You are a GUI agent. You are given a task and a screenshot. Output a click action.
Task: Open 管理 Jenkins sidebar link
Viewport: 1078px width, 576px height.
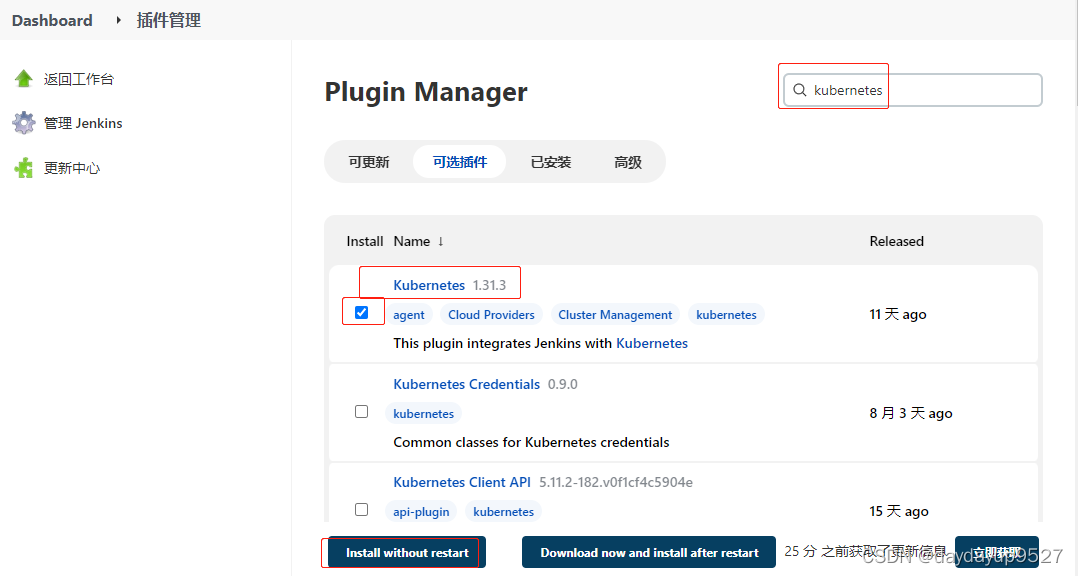pos(83,123)
